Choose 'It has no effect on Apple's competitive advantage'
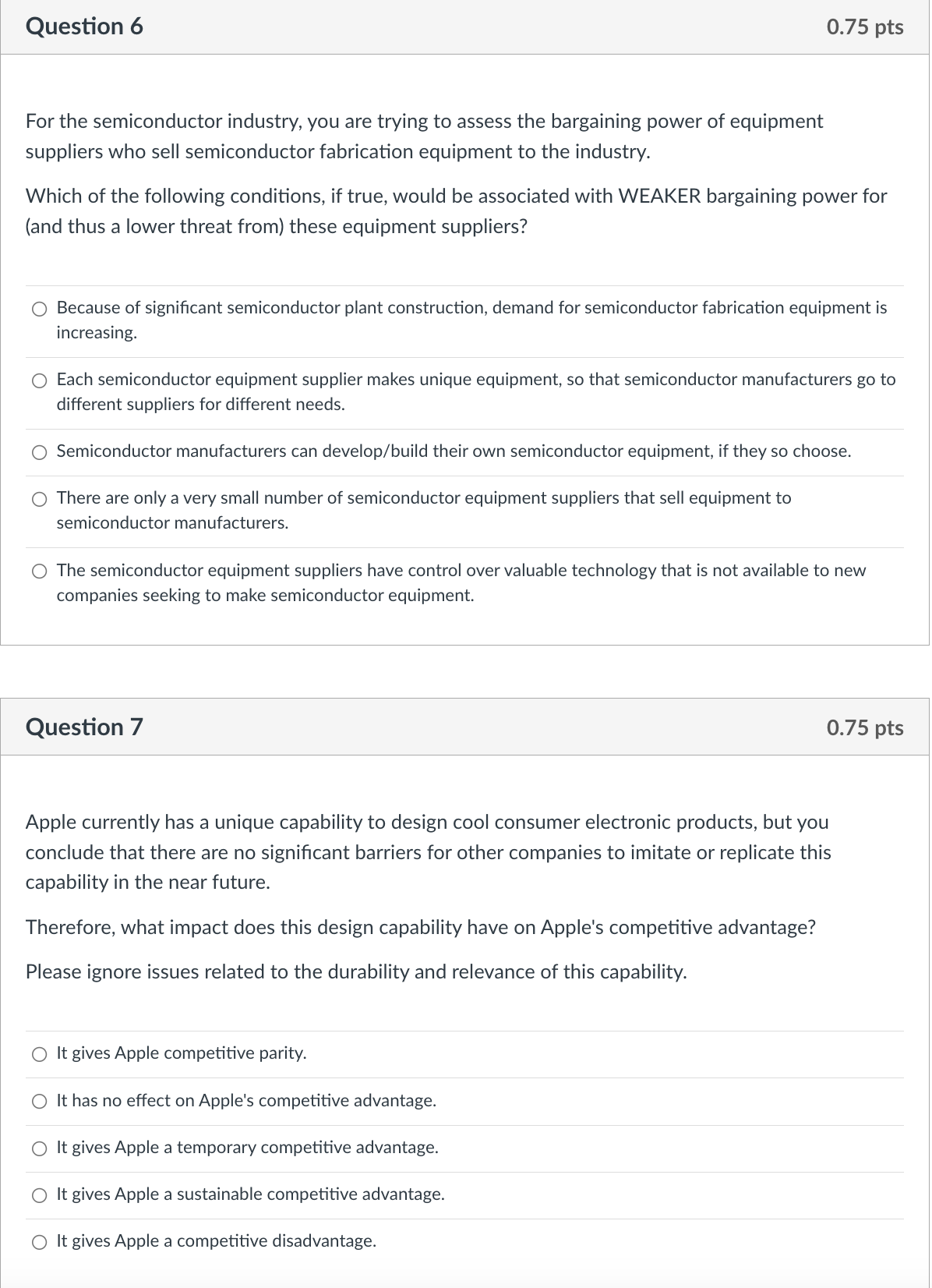Viewport: 932px width, 1288px height. click(39, 1102)
